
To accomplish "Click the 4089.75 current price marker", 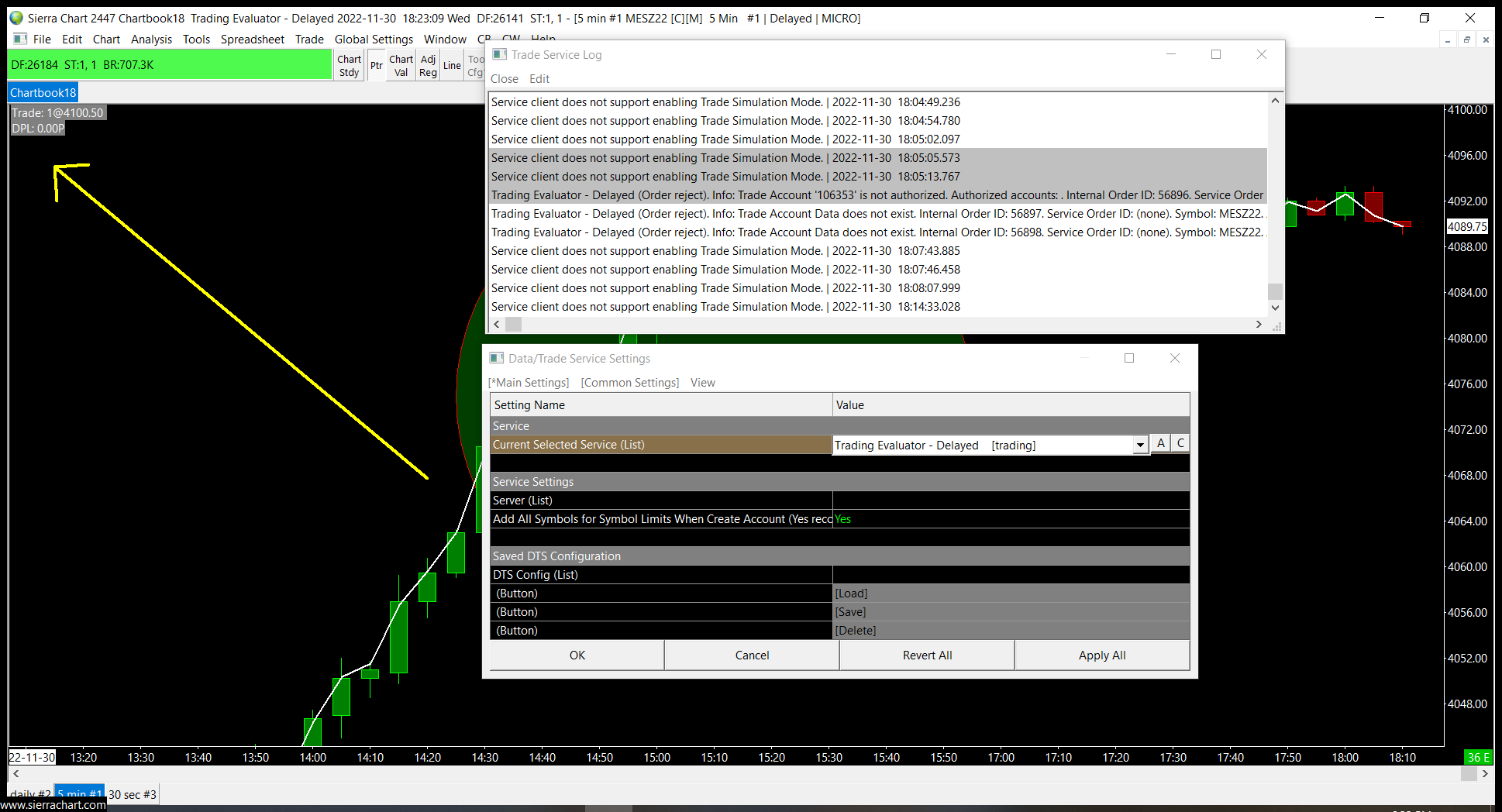I will (x=1467, y=226).
